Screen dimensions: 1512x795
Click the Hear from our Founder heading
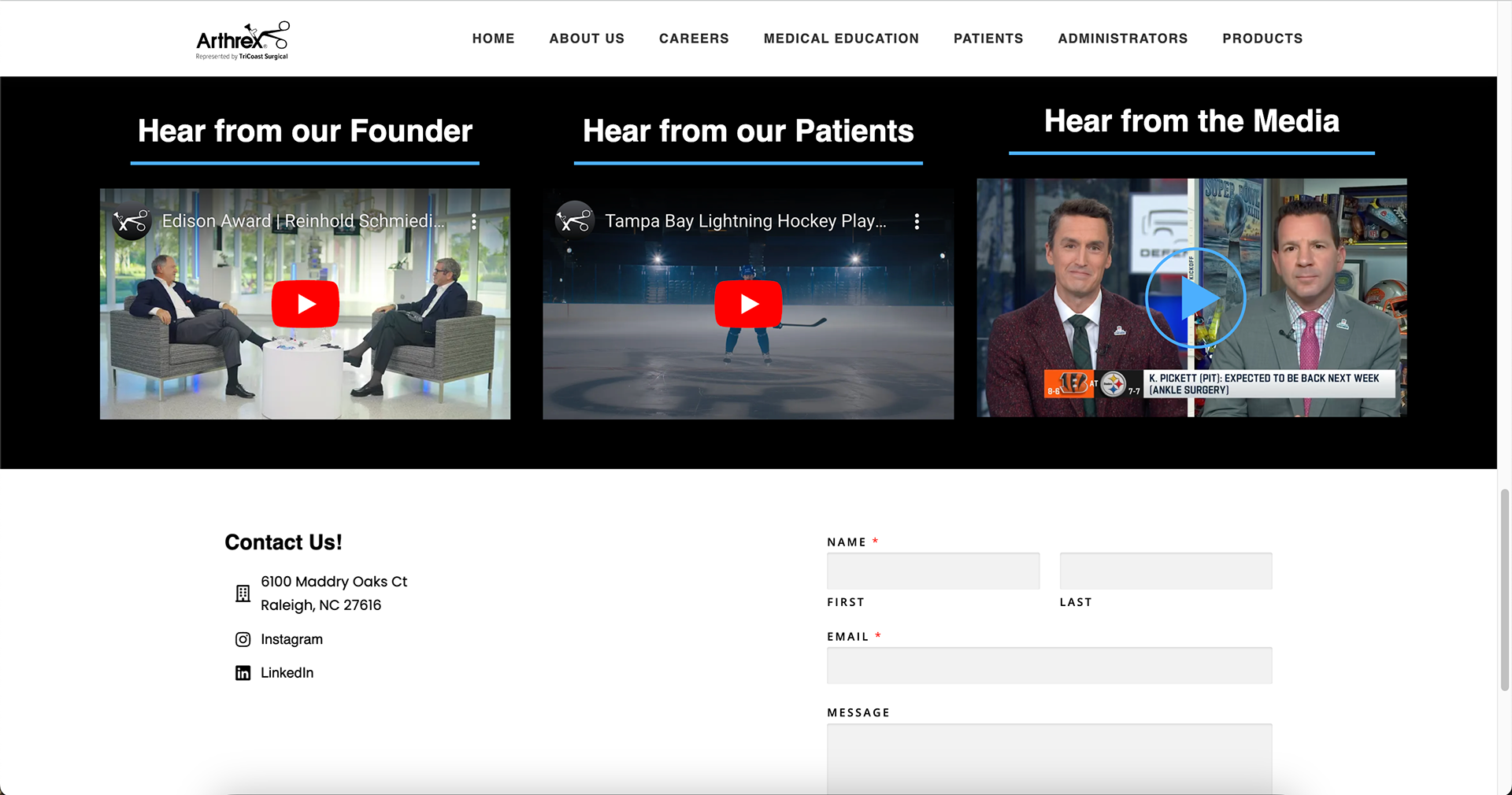pos(305,131)
